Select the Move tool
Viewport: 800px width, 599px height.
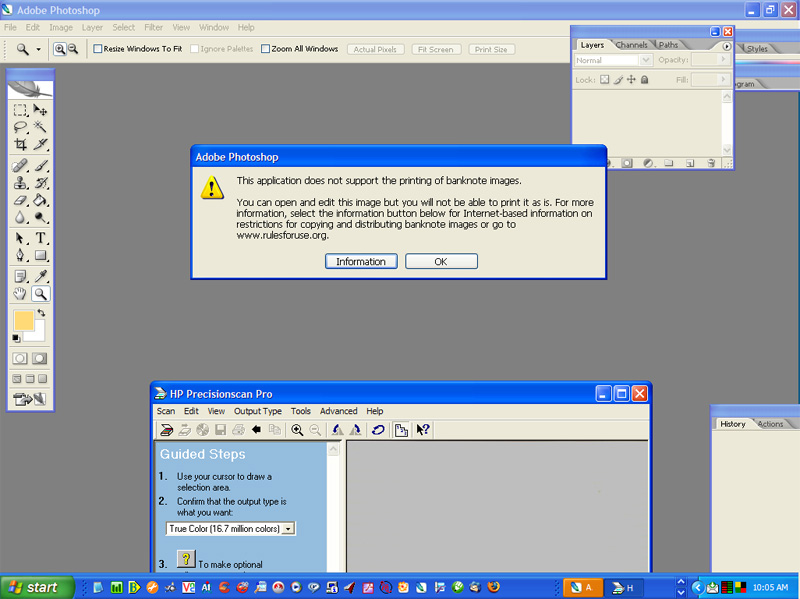click(x=40, y=110)
